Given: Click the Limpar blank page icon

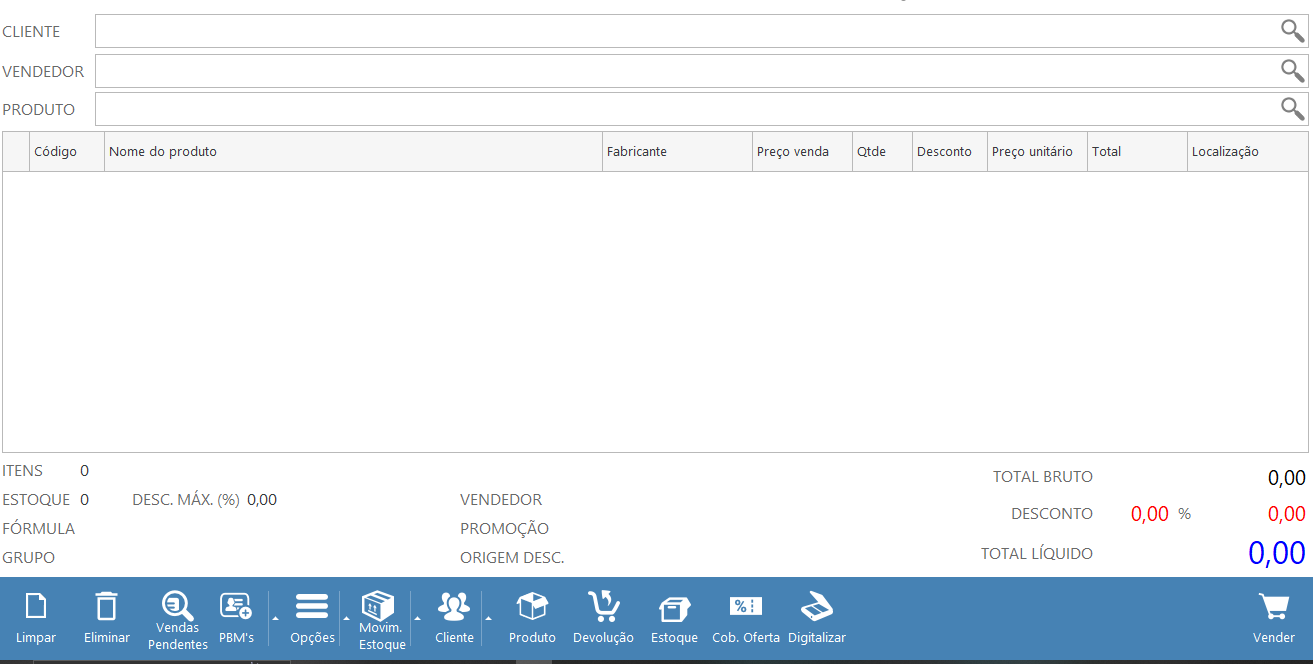Looking at the screenshot, I should (x=36, y=607).
